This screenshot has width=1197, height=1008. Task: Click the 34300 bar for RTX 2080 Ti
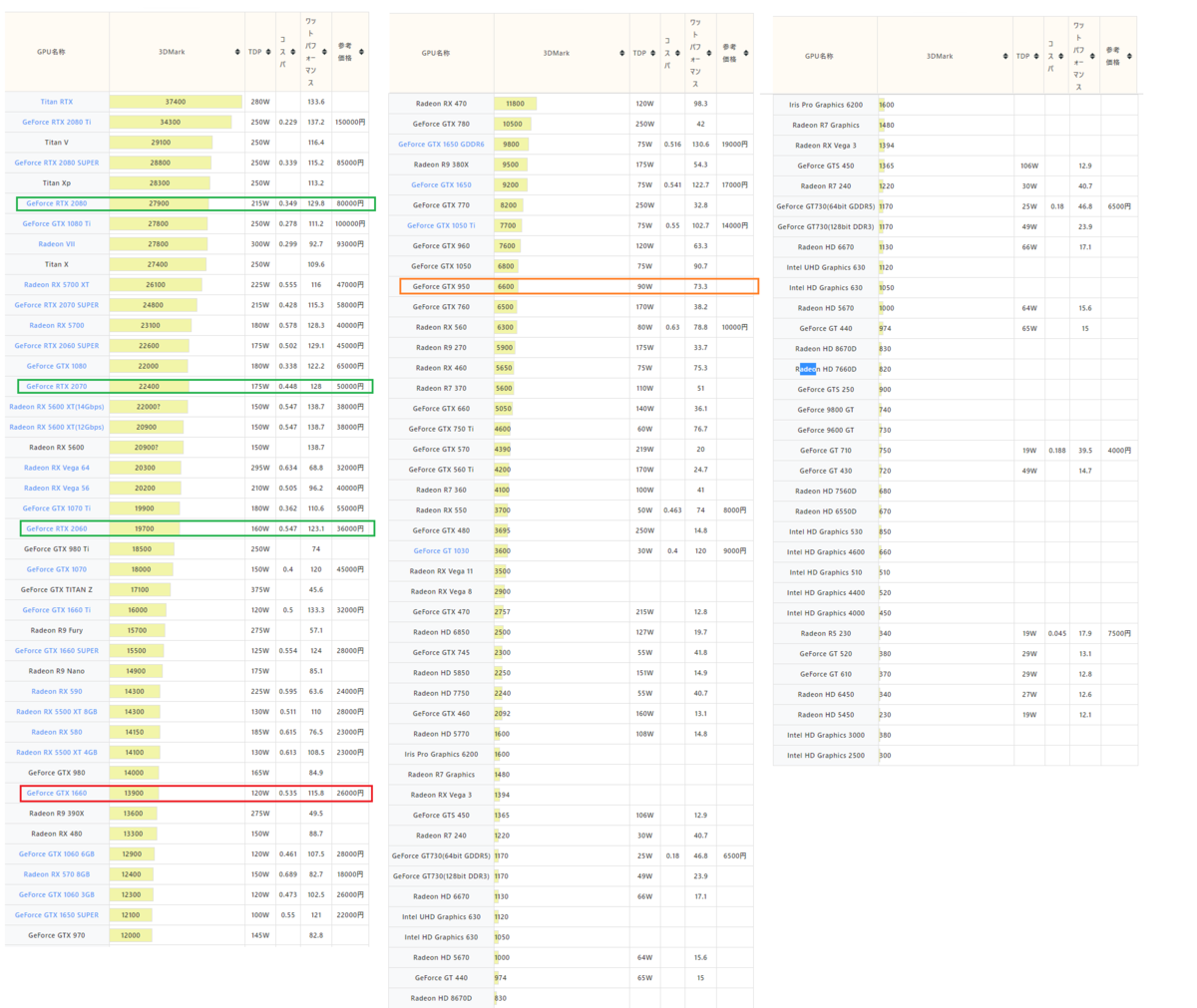point(171,122)
